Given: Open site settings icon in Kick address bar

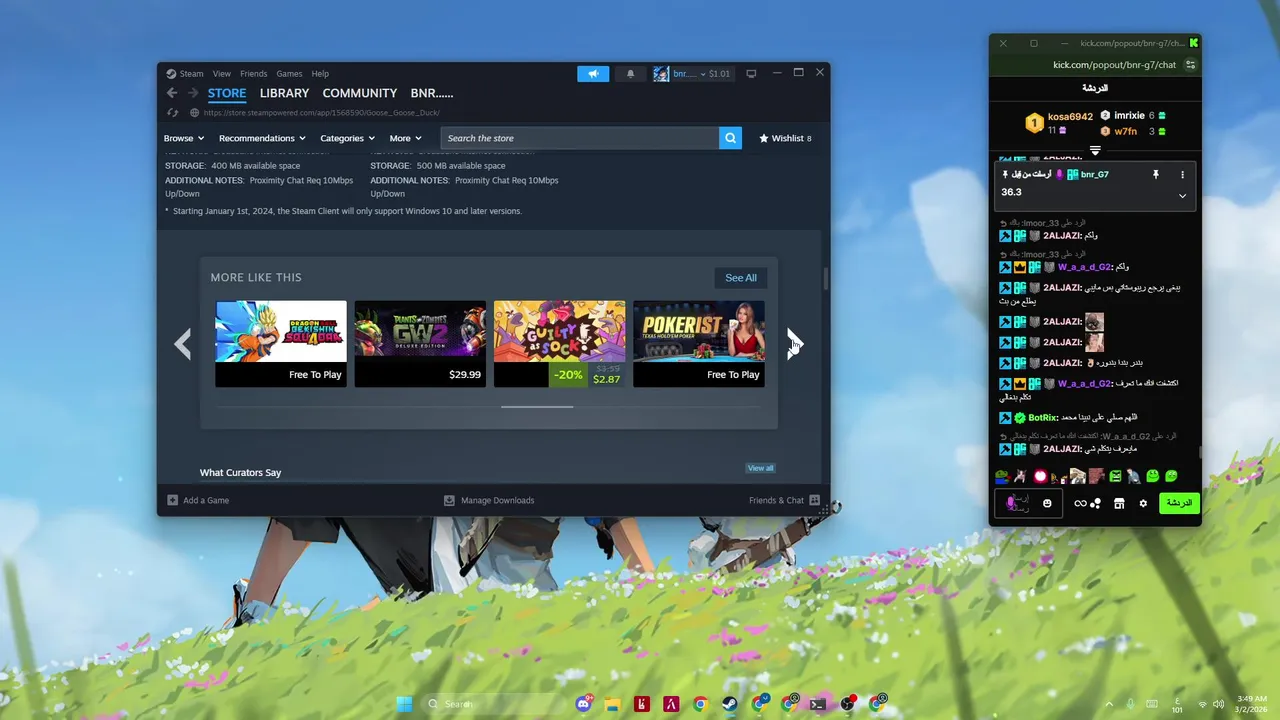Looking at the screenshot, I should click(x=1190, y=65).
